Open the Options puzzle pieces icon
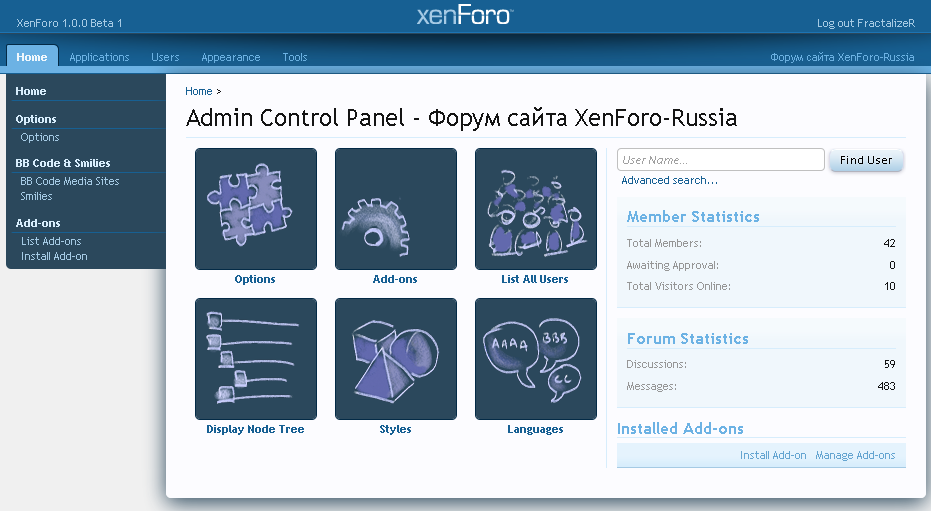This screenshot has width=931, height=511. (256, 209)
